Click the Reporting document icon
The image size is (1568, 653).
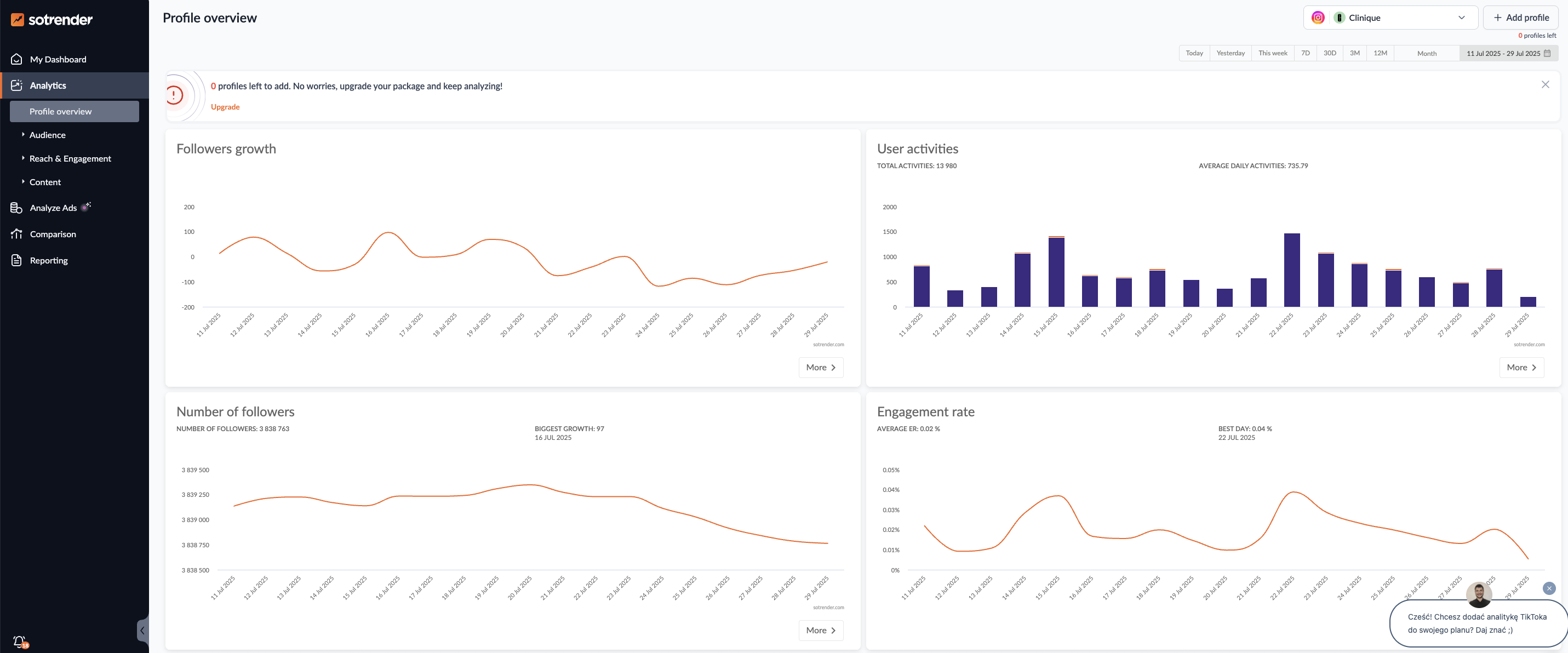point(16,260)
